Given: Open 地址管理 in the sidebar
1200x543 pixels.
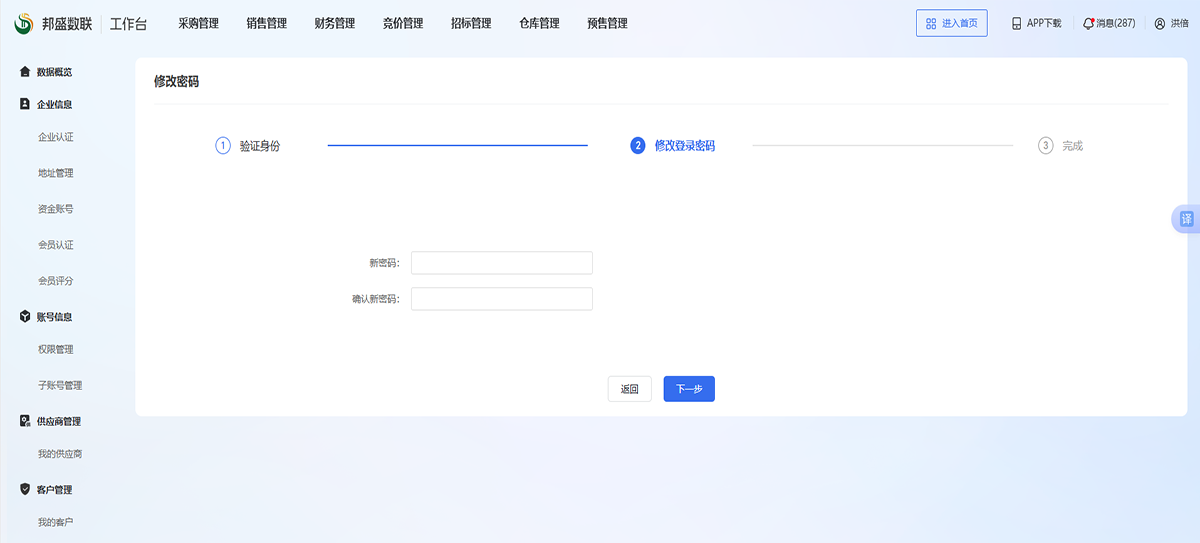Looking at the screenshot, I should pyautogui.click(x=55, y=173).
